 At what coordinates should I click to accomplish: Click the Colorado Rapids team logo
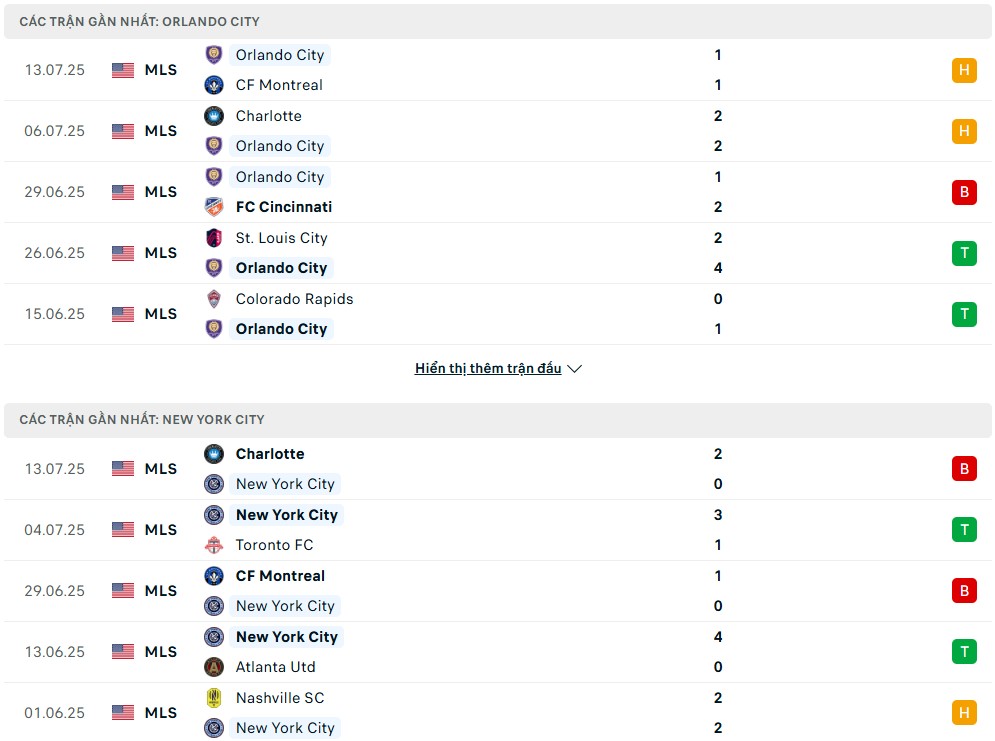(x=214, y=299)
